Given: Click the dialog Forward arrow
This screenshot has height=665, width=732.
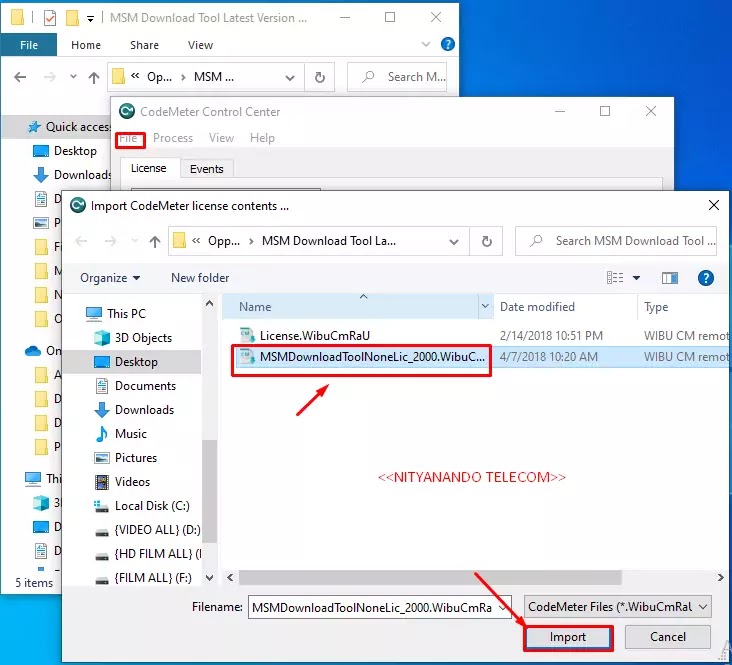Looking at the screenshot, I should (x=111, y=241).
